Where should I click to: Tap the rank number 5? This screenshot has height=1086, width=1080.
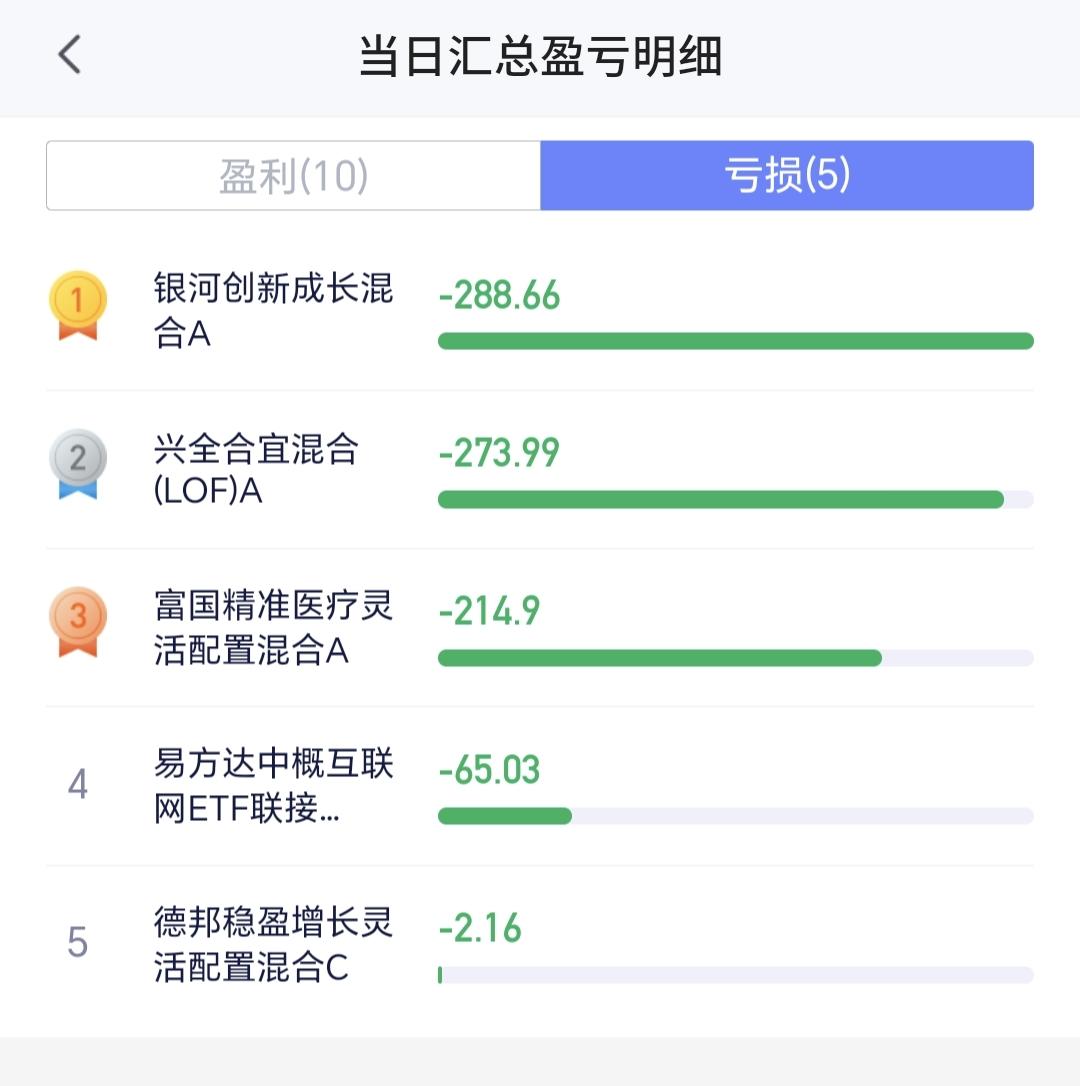(77, 943)
